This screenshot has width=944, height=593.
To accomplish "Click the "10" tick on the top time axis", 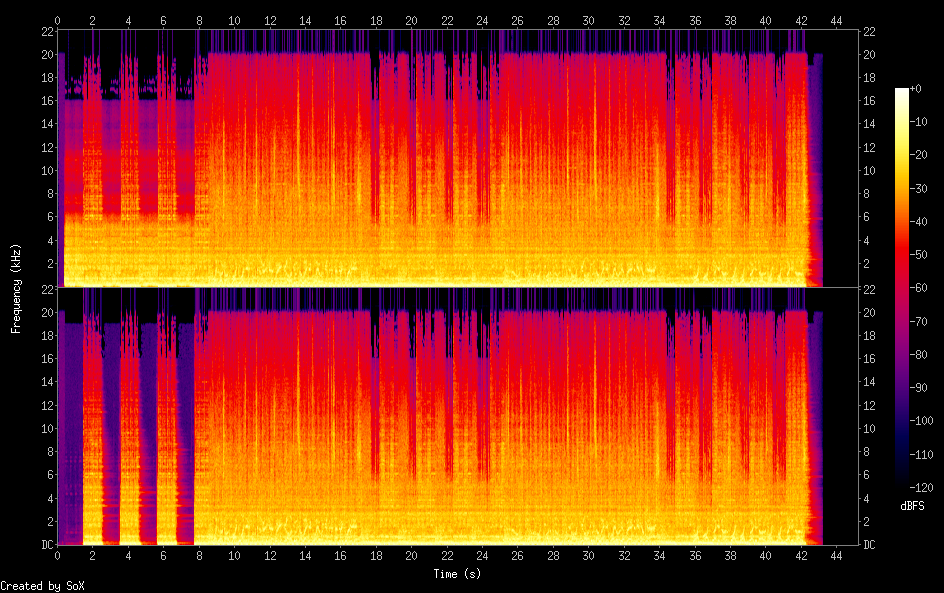I will pyautogui.click(x=234, y=20).
